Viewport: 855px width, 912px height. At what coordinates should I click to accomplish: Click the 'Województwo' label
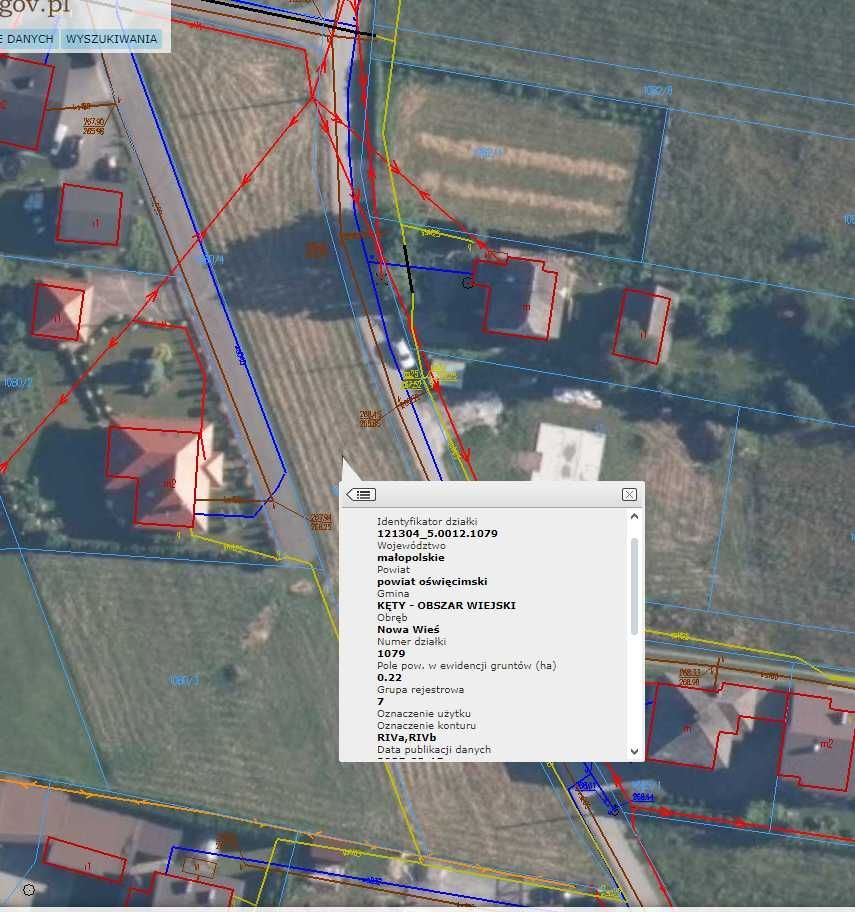[411, 546]
